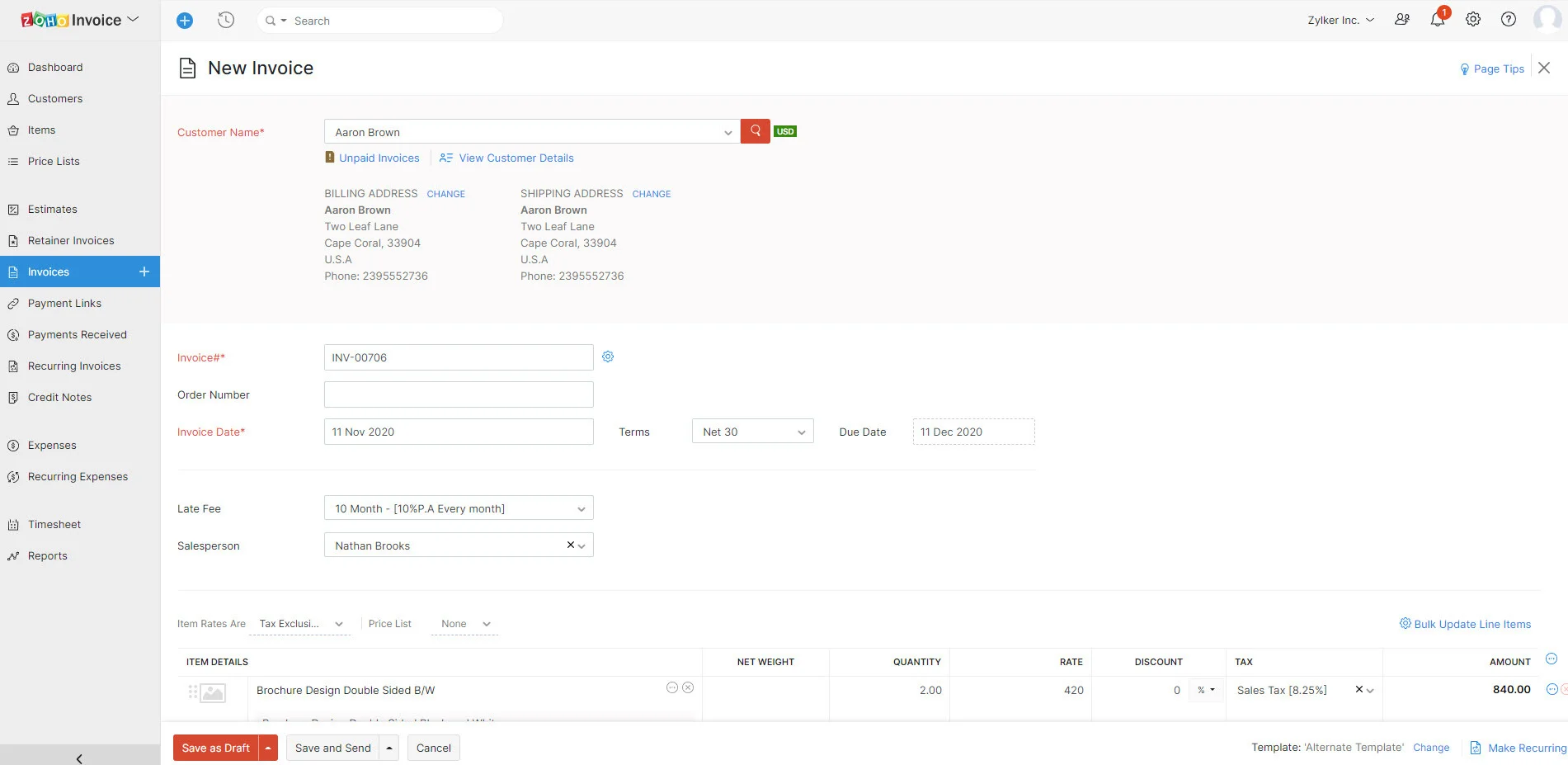The image size is (1568, 765).
Task: Expand Zylker Inc. organization dropdown
Action: [1341, 20]
